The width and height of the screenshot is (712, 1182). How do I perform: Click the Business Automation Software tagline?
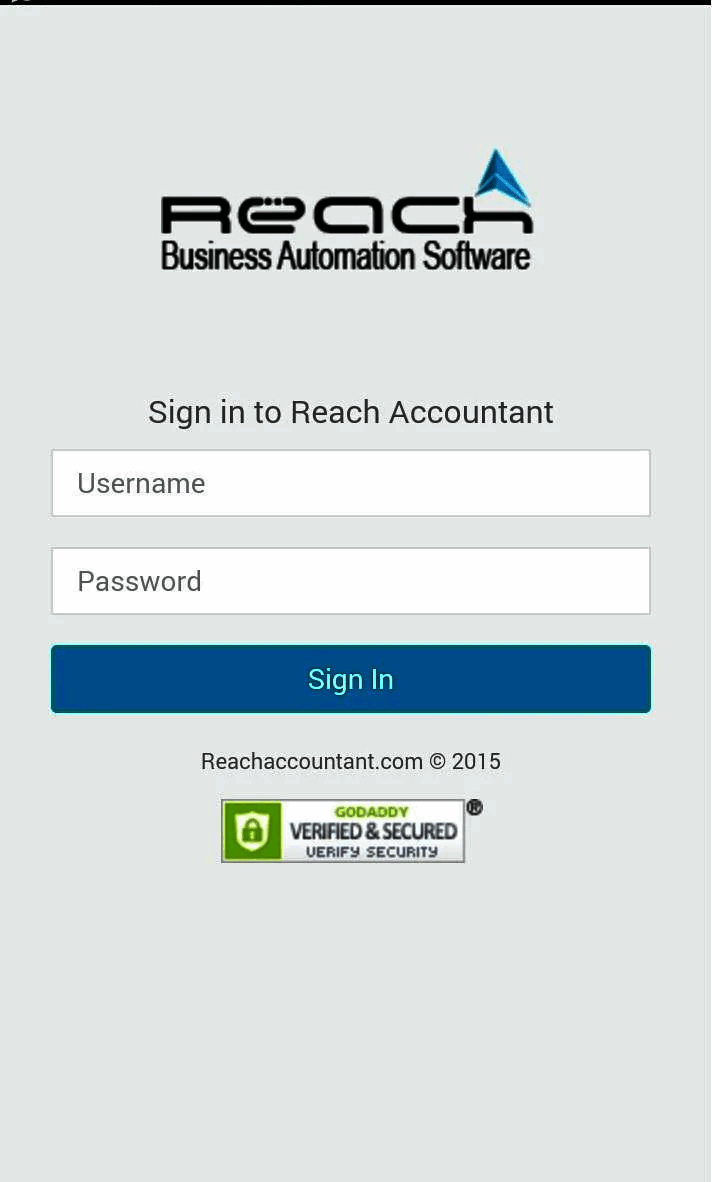pos(346,256)
